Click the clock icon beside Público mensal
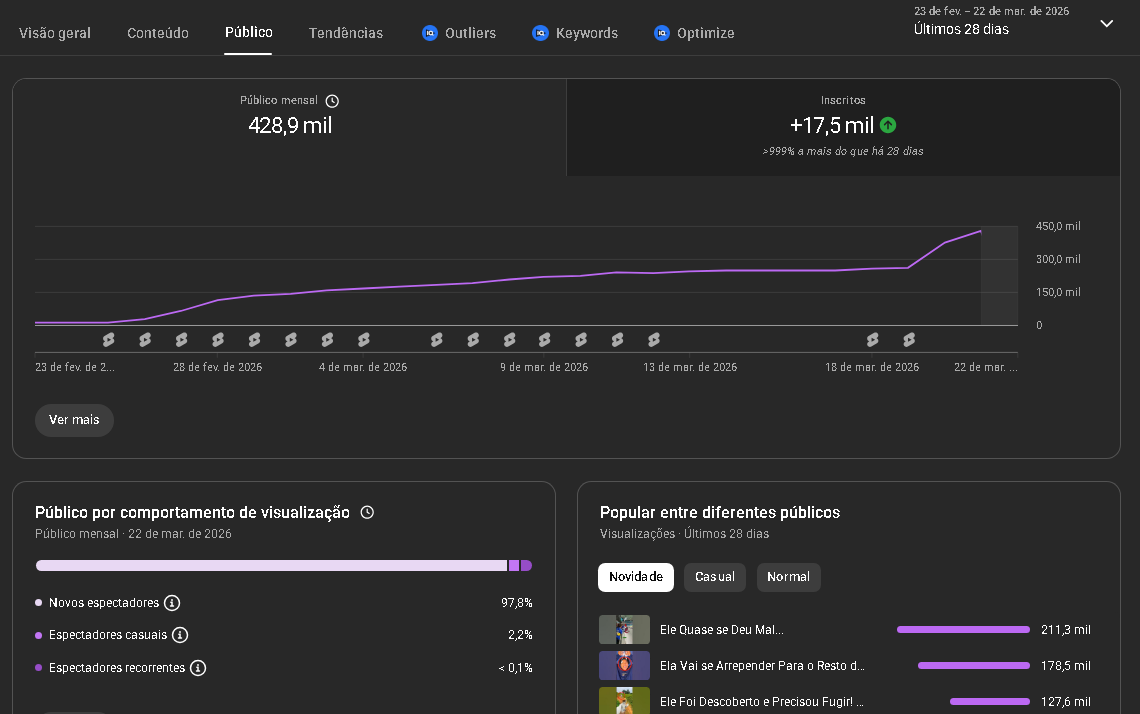 pos(332,101)
